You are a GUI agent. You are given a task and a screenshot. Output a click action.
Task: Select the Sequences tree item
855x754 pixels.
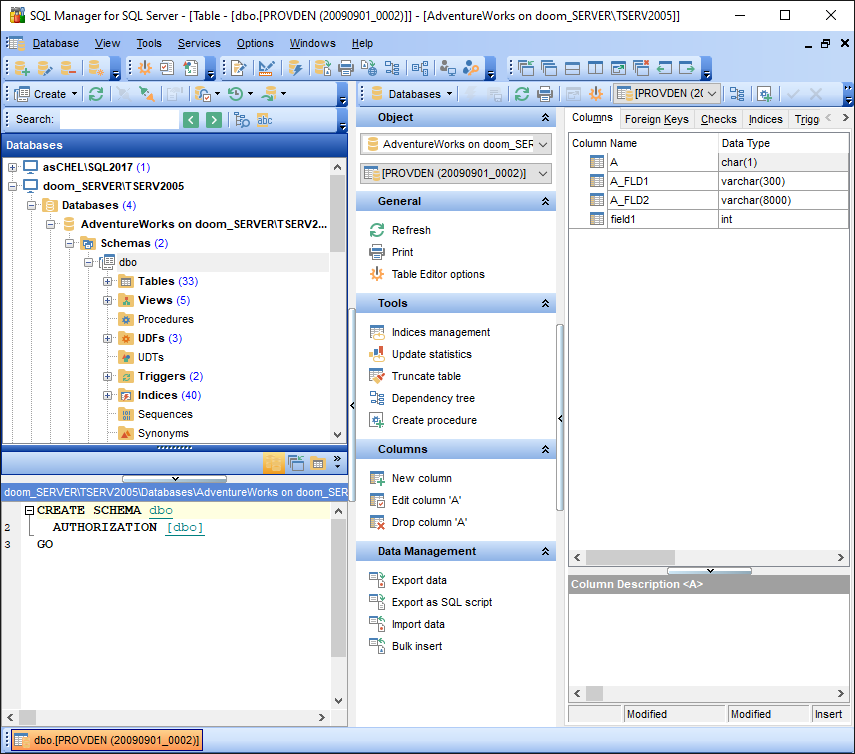pos(165,414)
